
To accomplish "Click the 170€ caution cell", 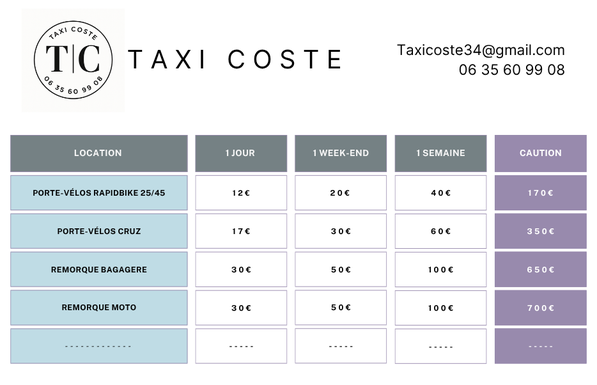I will pos(541,193).
